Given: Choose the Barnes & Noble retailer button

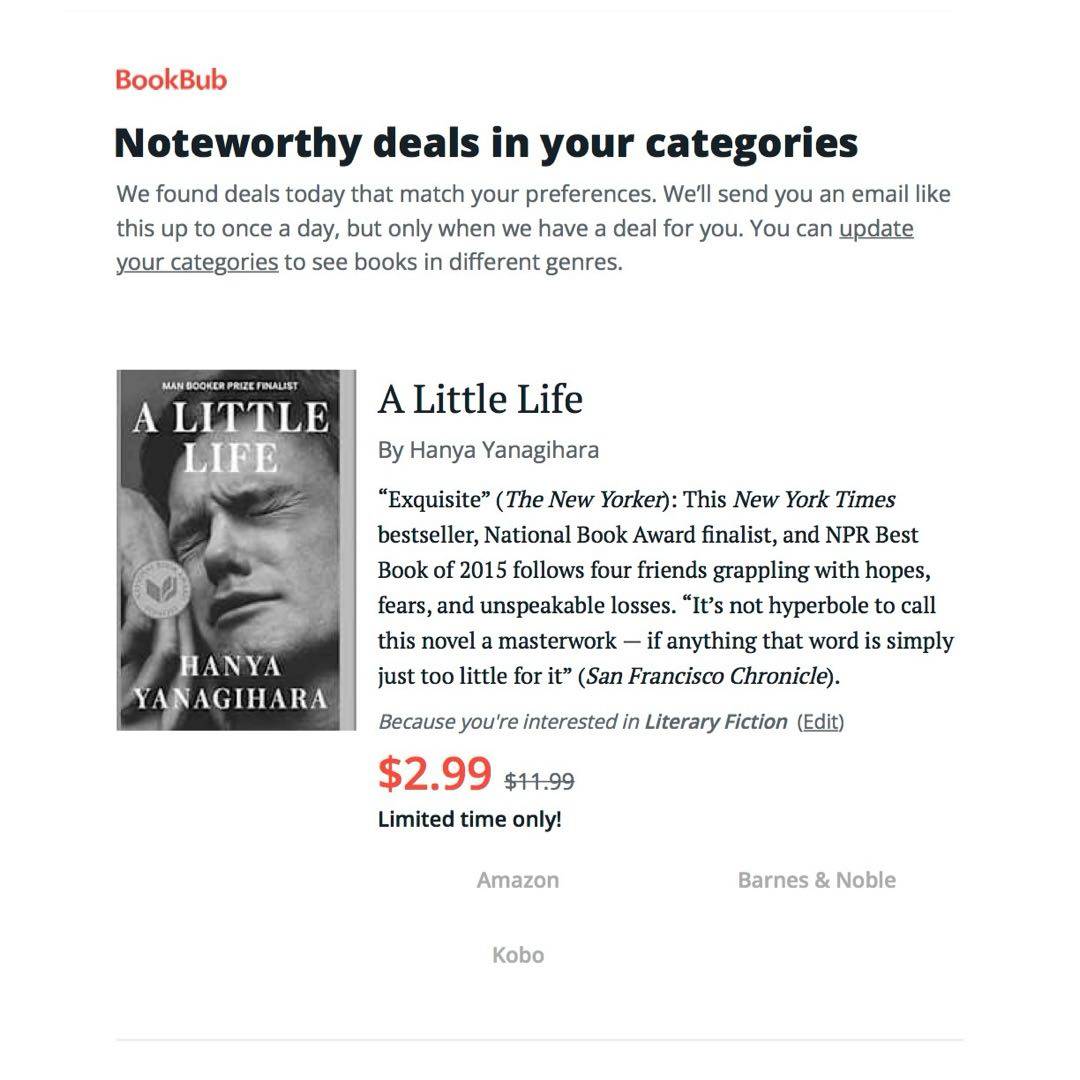Looking at the screenshot, I should click(x=816, y=880).
